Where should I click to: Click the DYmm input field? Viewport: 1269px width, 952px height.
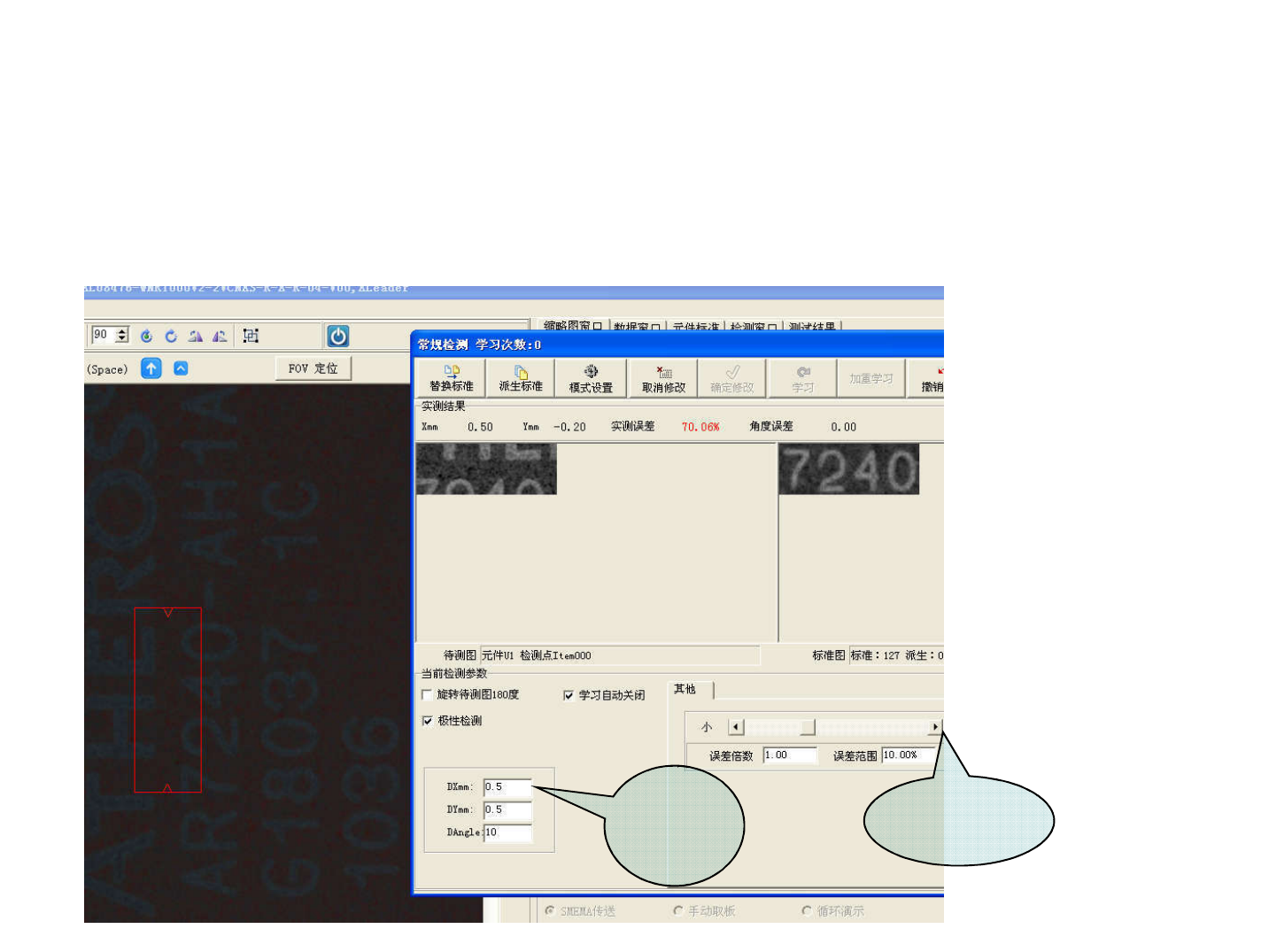coord(507,809)
